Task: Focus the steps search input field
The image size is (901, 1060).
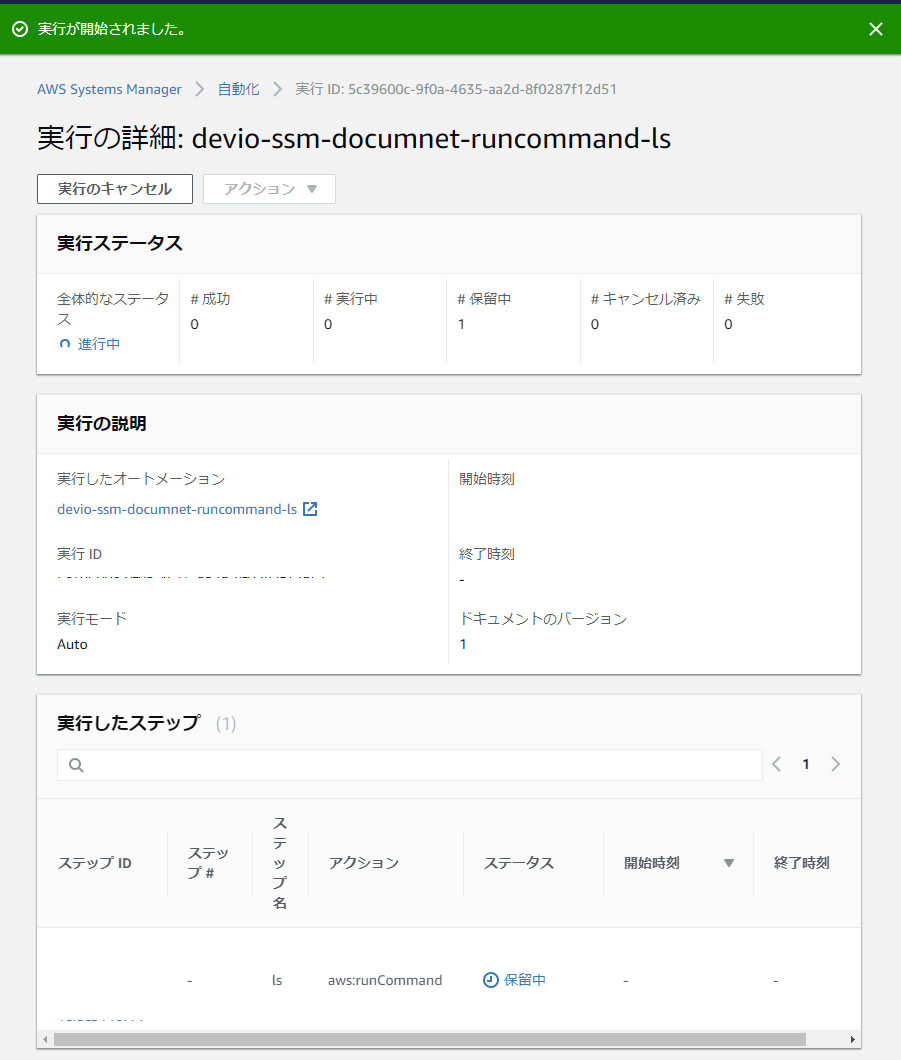Action: click(410, 765)
